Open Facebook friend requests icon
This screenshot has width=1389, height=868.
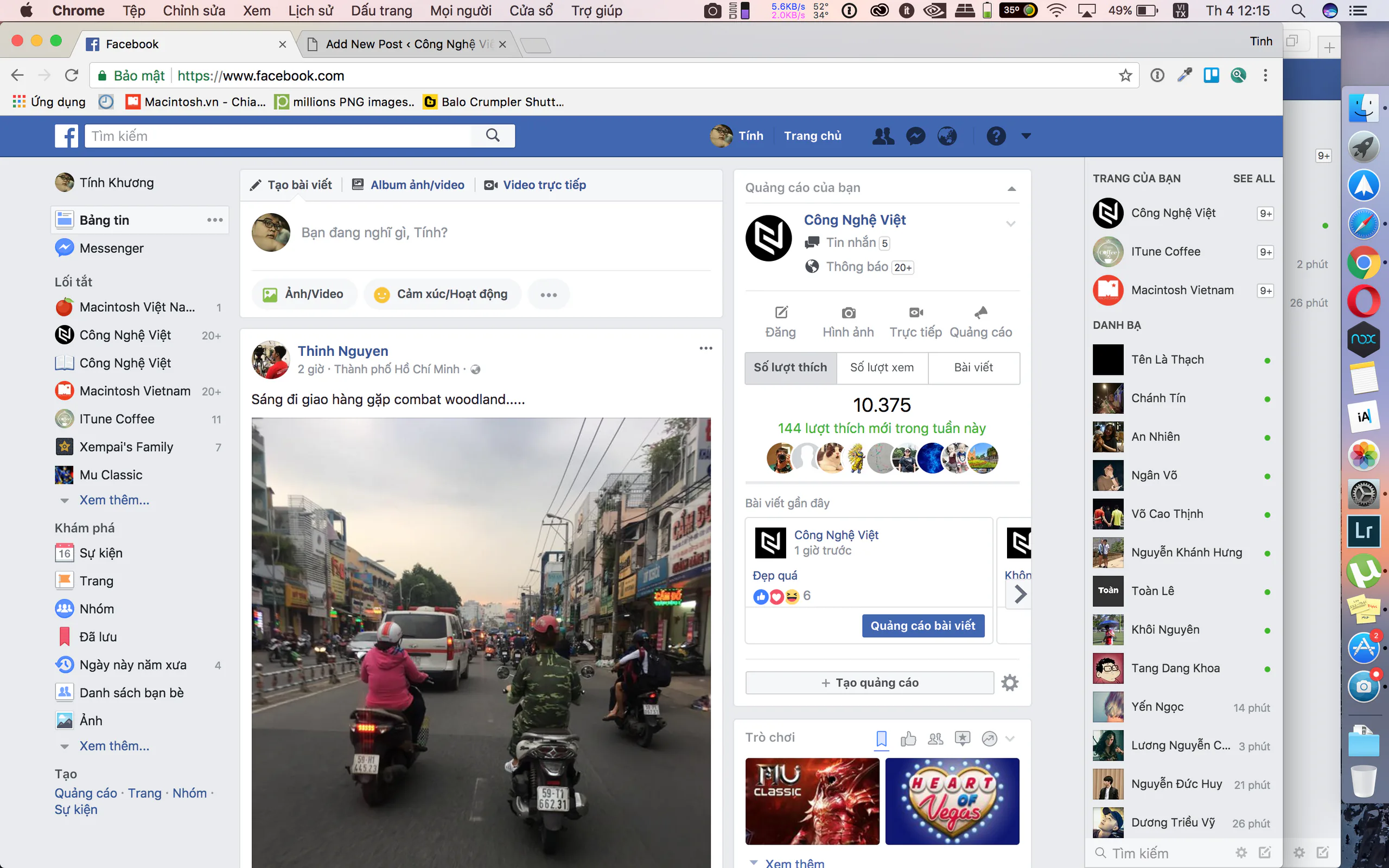coord(883,136)
